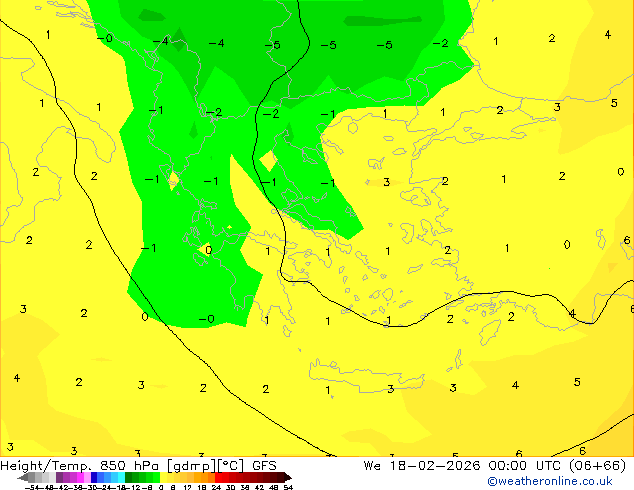Click the Height/Temp. 850 hPa GFS title

pyautogui.click(x=138, y=466)
